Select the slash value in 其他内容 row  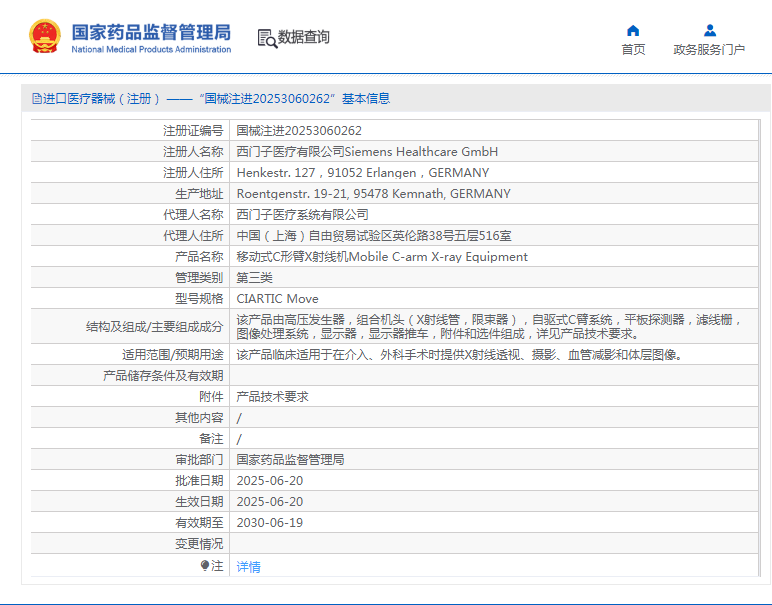click(239, 418)
